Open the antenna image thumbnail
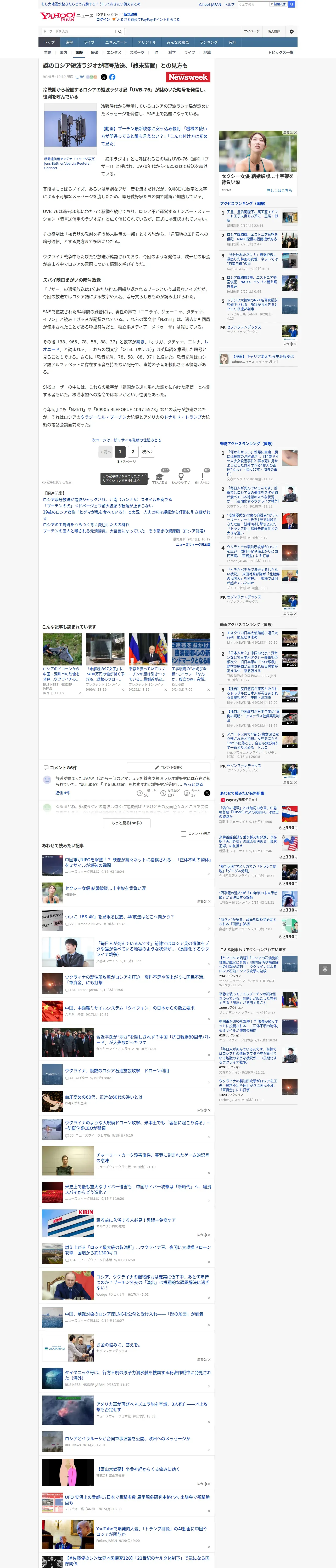This screenshot has height=1568, width=336. click(70, 129)
